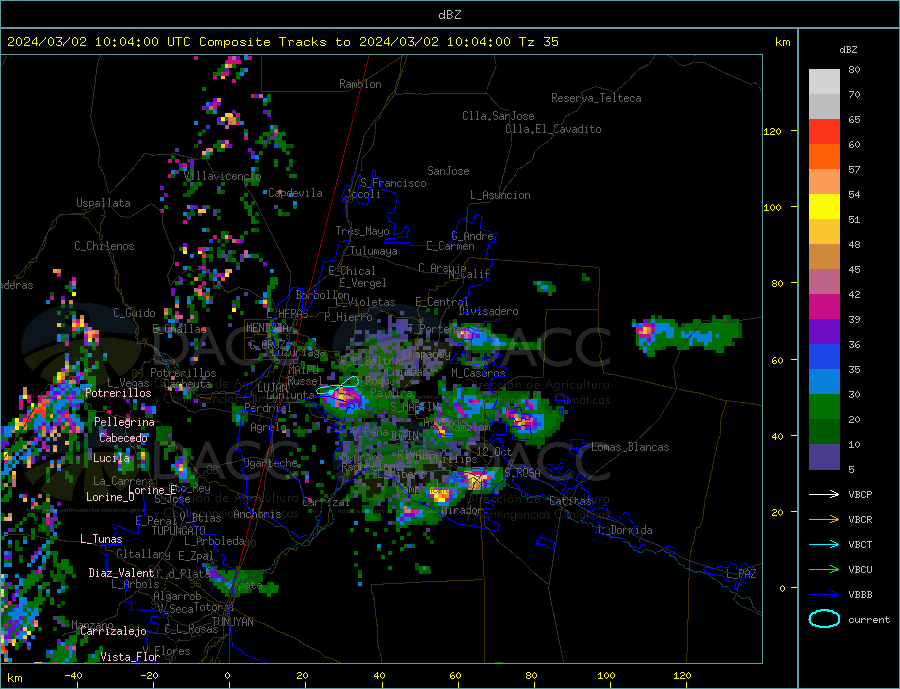This screenshot has height=689, width=900.
Task: Click the '100' tick on horizontal axis
Action: coord(606,675)
